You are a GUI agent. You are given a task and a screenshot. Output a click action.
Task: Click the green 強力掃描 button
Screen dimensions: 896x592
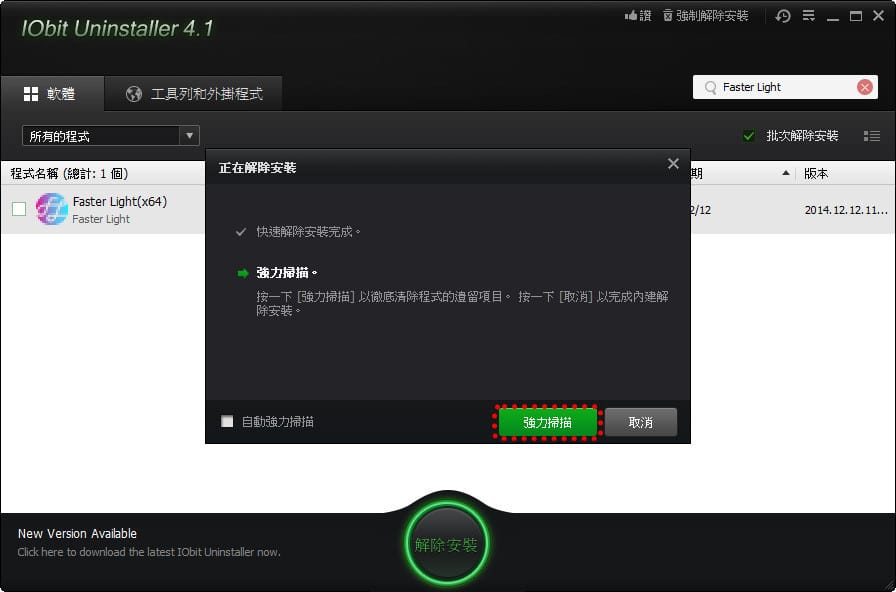pos(547,422)
